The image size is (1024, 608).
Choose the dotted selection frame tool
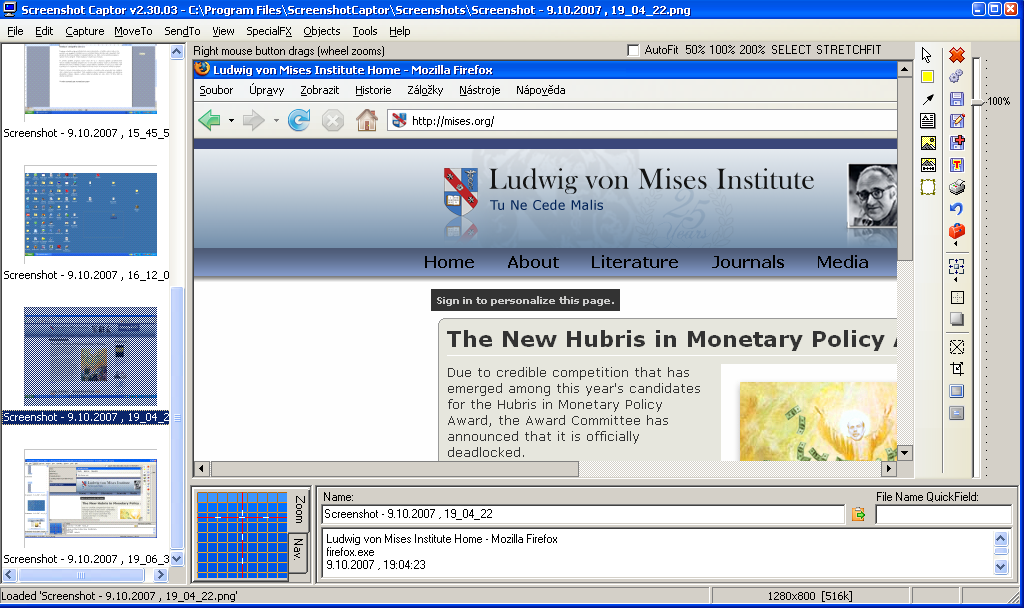click(927, 187)
